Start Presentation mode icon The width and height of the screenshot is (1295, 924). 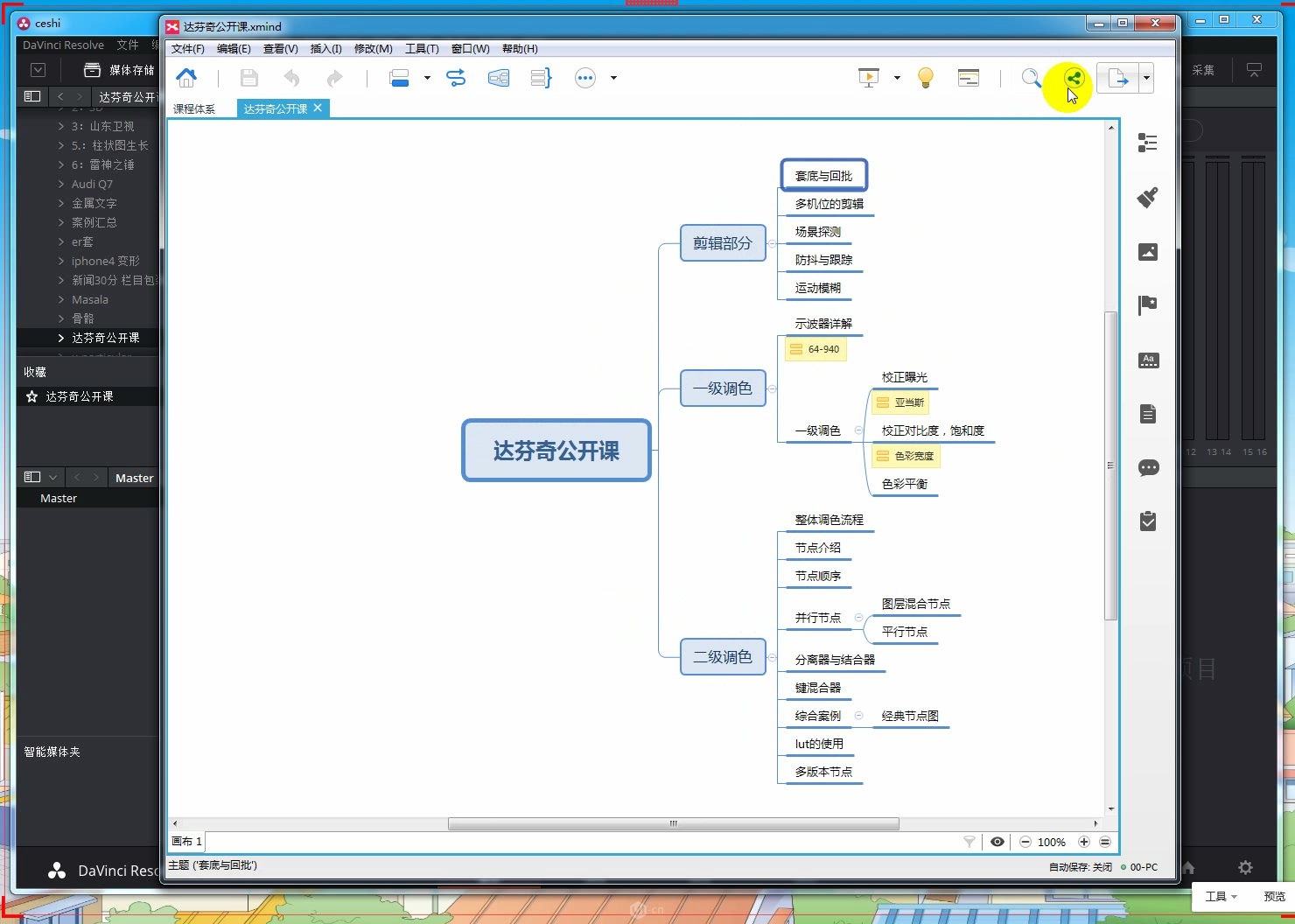[x=869, y=78]
